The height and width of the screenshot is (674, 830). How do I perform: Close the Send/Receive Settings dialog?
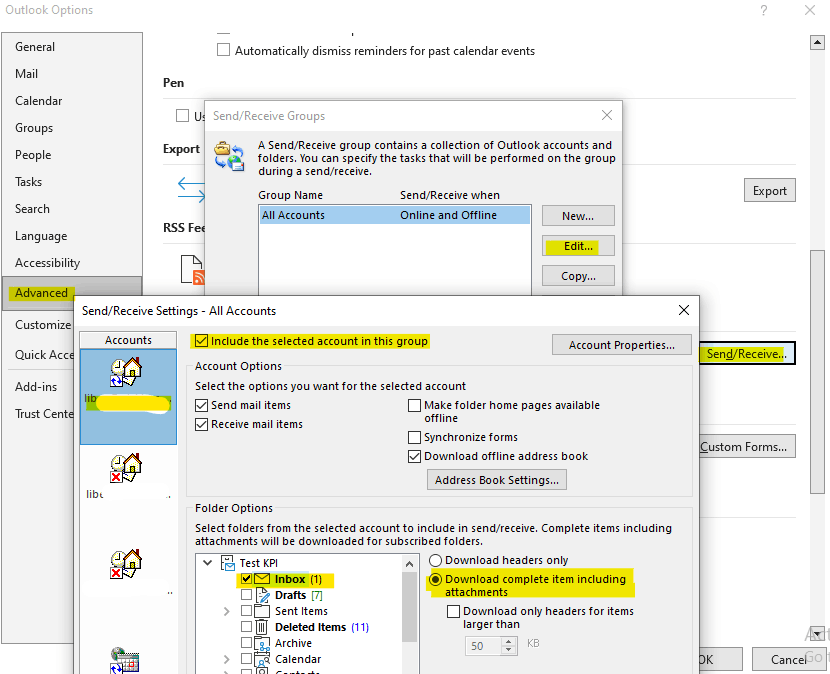tap(684, 310)
